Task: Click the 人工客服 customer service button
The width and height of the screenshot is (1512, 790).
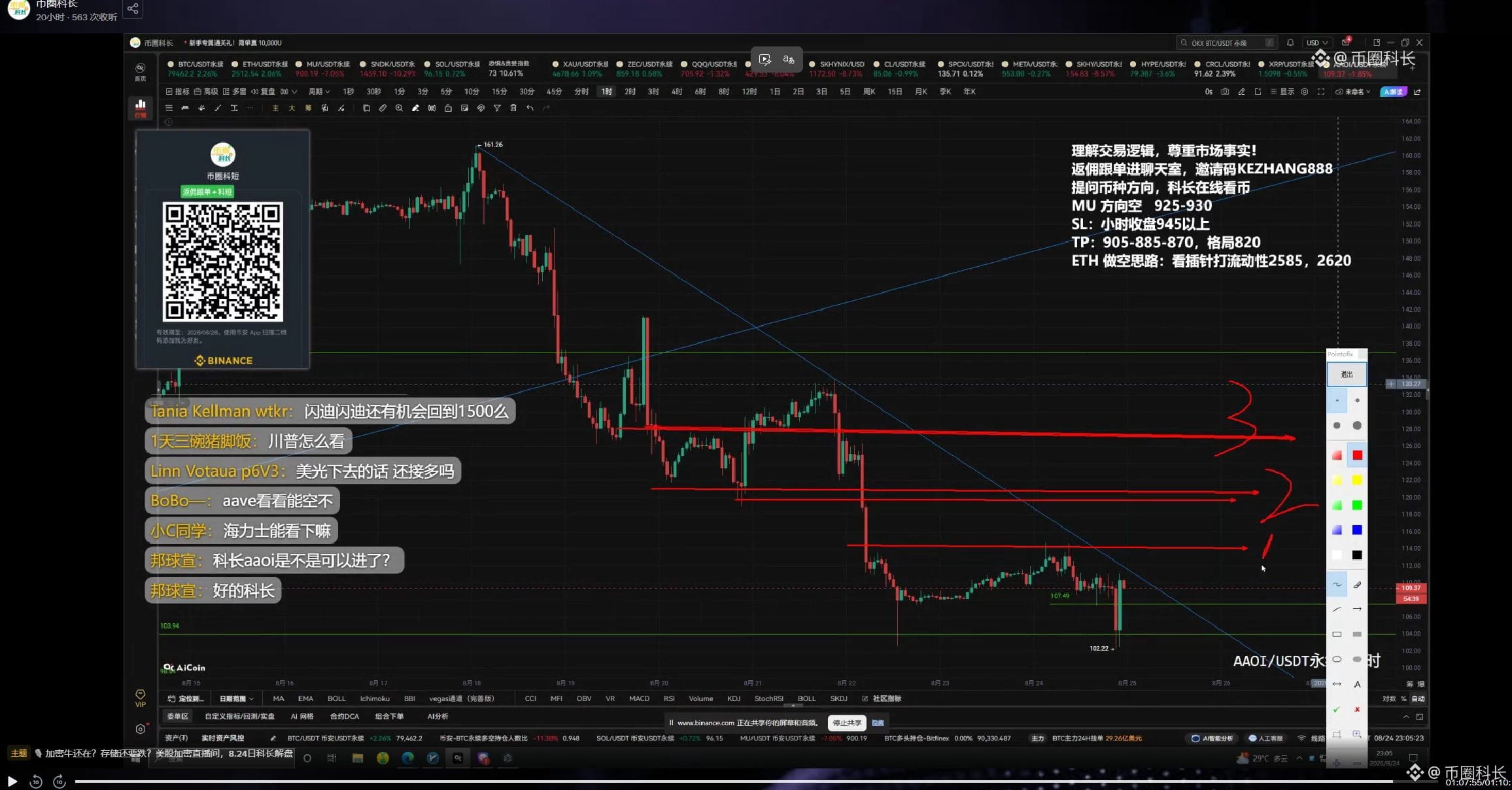Action: point(1265,738)
